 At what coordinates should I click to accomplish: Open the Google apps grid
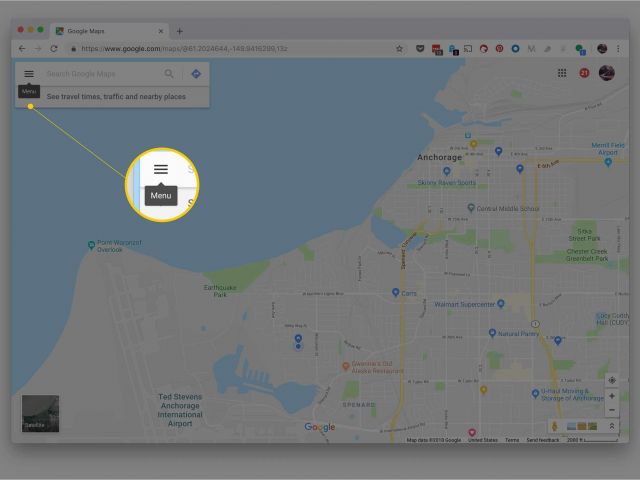pos(562,73)
